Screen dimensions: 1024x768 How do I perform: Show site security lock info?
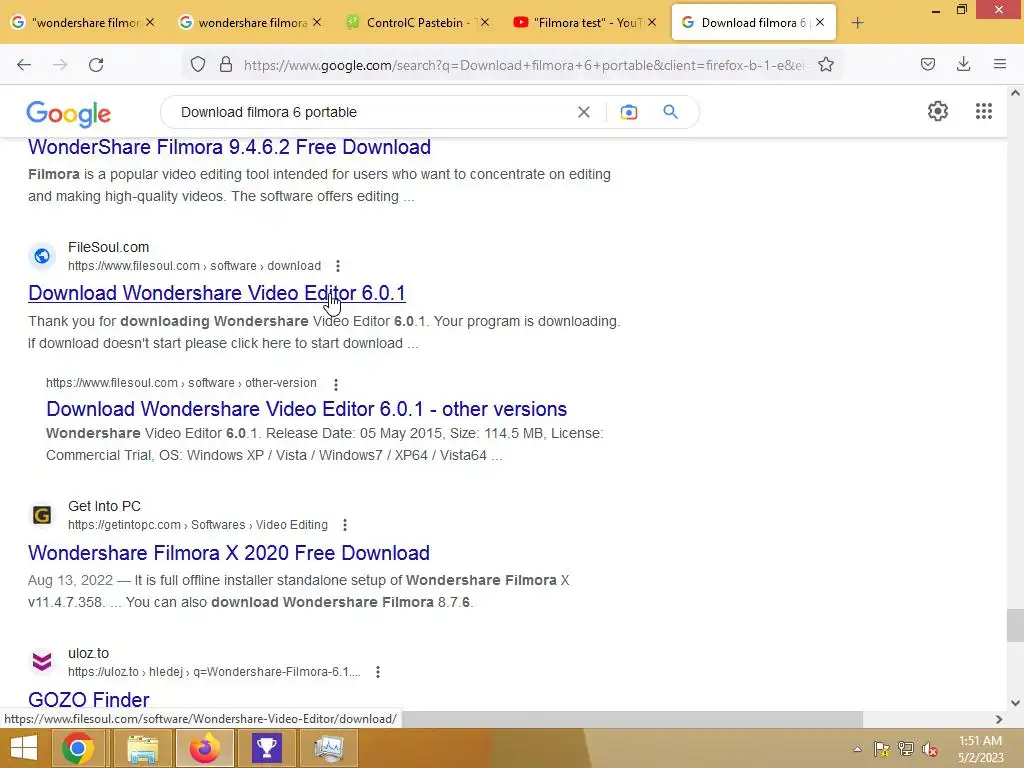coord(226,64)
